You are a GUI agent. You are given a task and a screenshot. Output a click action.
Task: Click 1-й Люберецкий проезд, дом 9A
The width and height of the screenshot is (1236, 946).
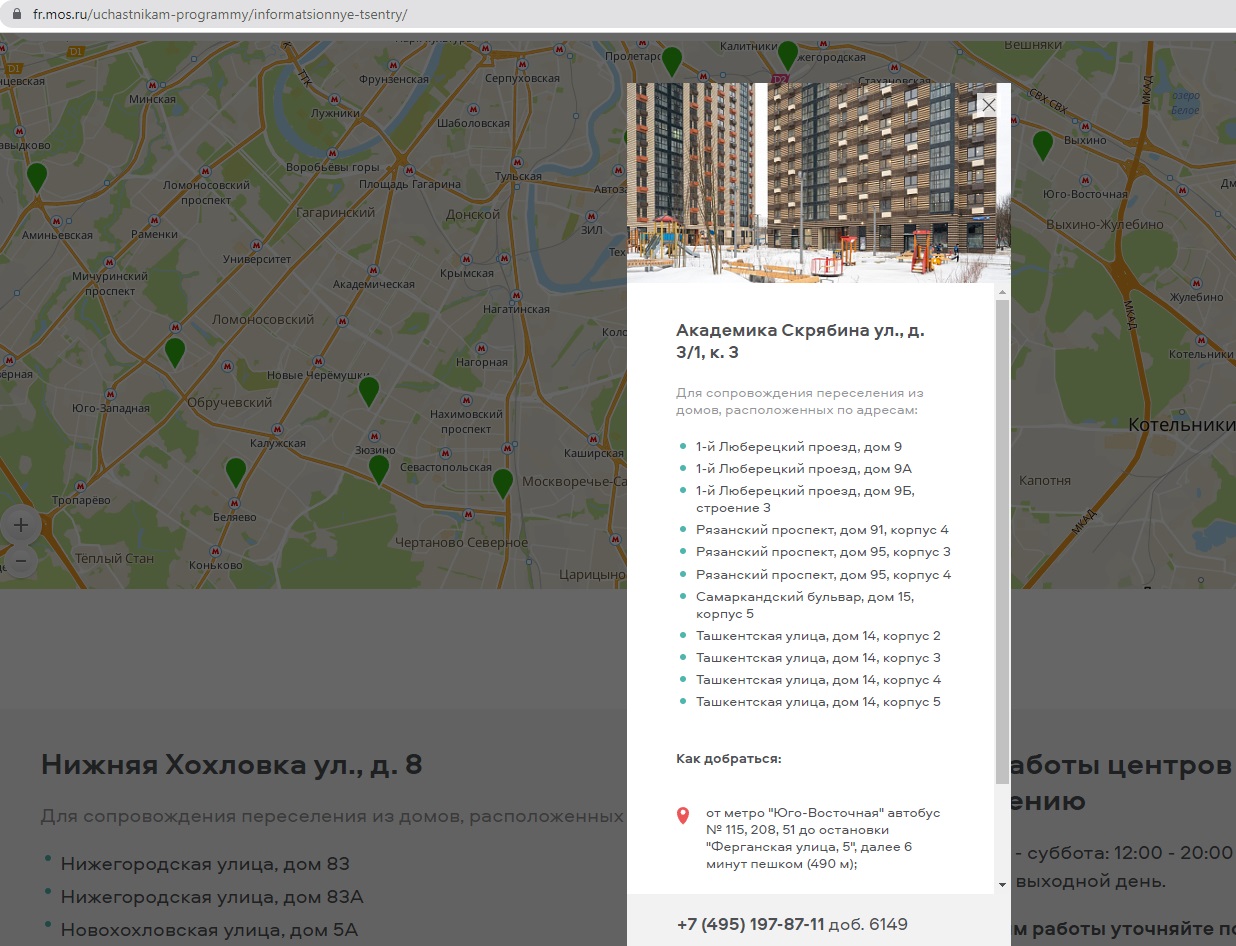coord(804,469)
